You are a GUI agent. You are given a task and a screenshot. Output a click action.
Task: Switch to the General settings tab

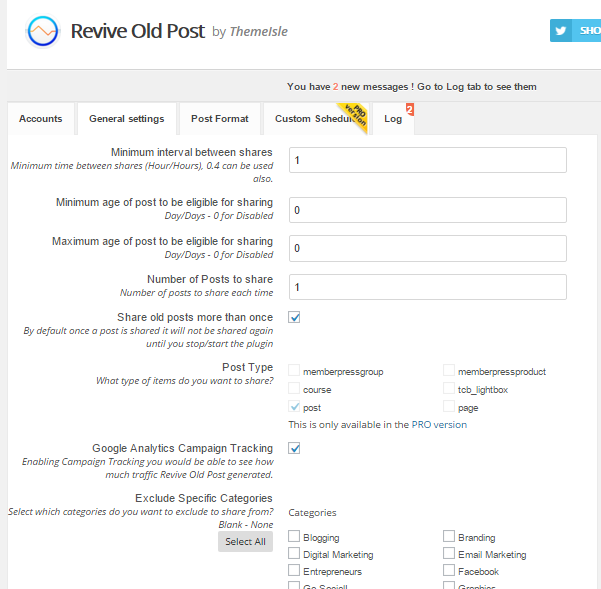point(126,119)
